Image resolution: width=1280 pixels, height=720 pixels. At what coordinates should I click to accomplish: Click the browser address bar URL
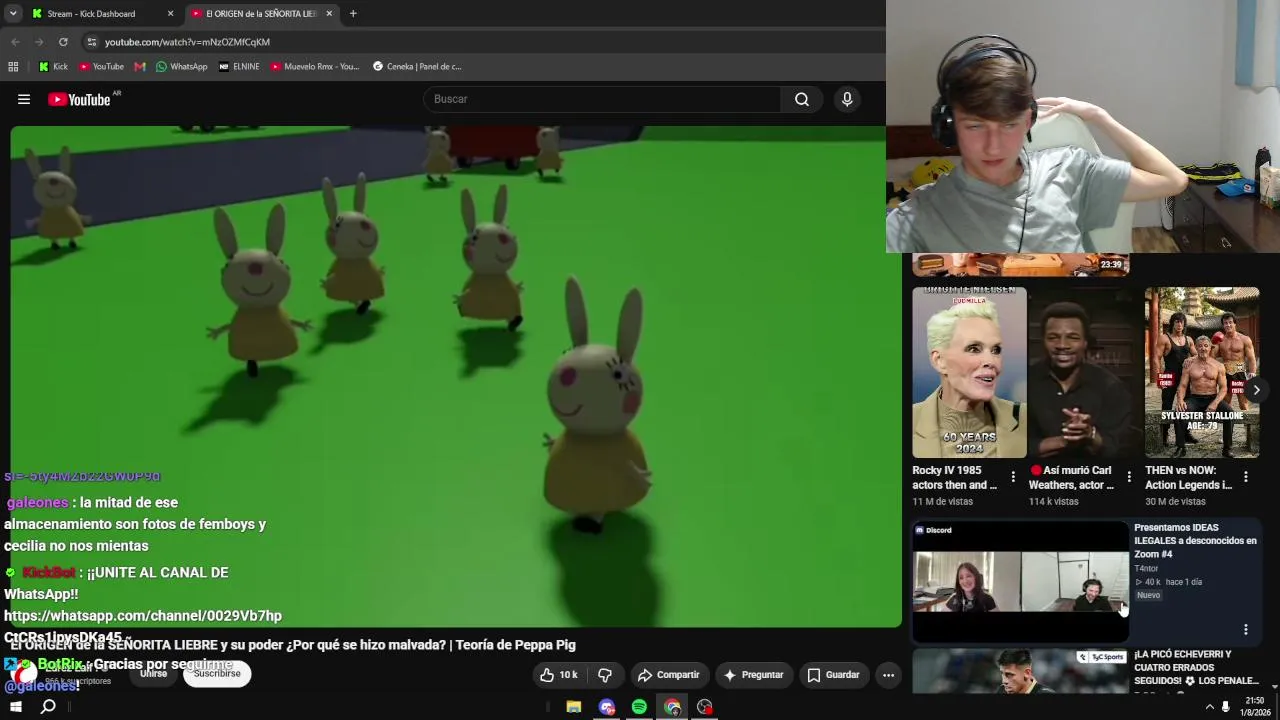[x=187, y=42]
